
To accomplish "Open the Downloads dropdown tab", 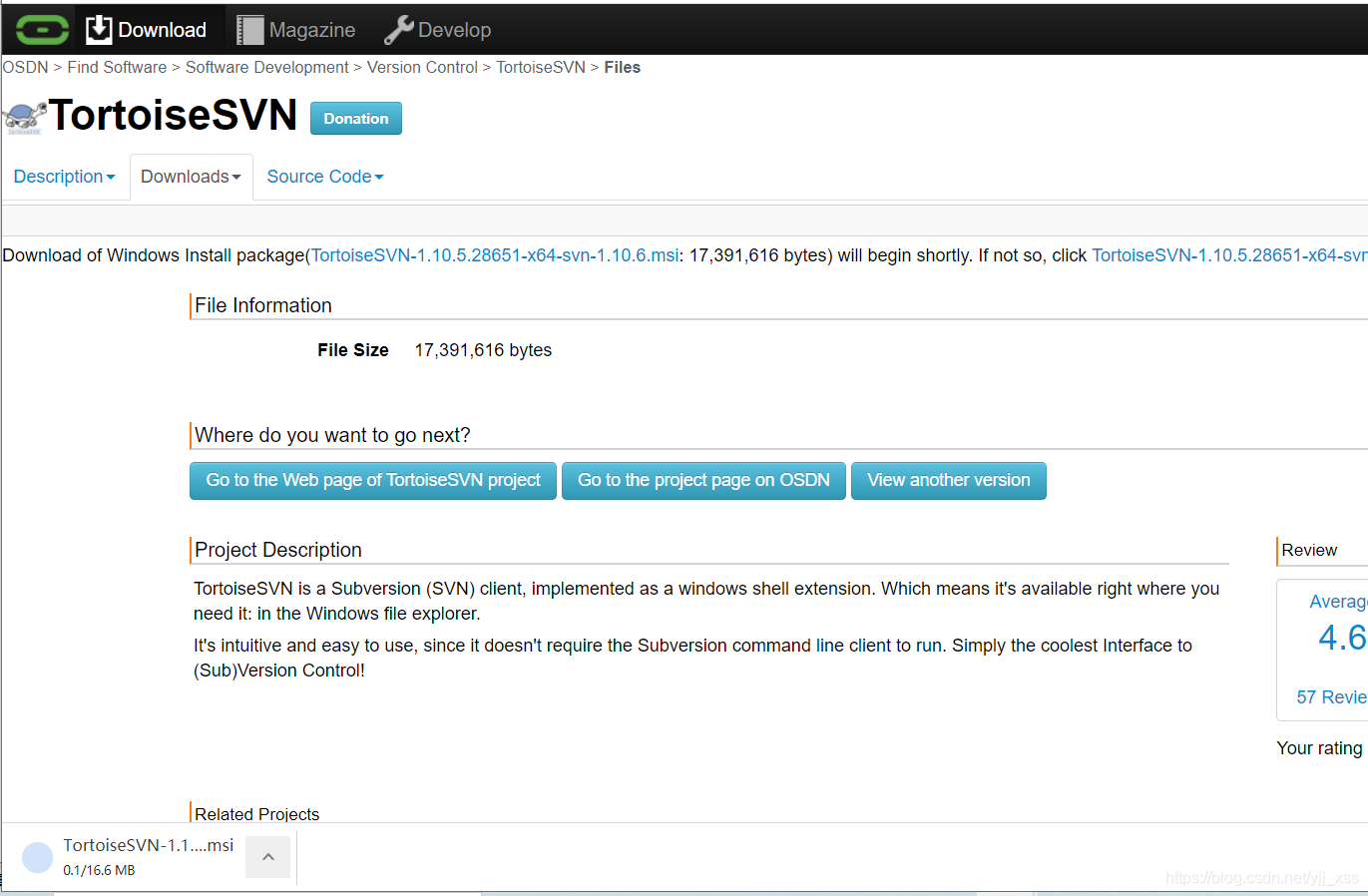I will pyautogui.click(x=191, y=177).
